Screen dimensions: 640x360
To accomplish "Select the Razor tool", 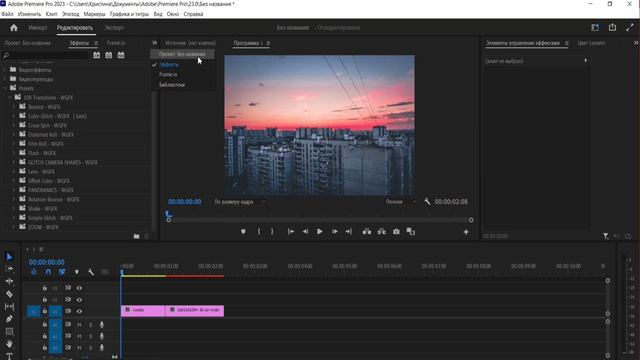I will click(9, 294).
